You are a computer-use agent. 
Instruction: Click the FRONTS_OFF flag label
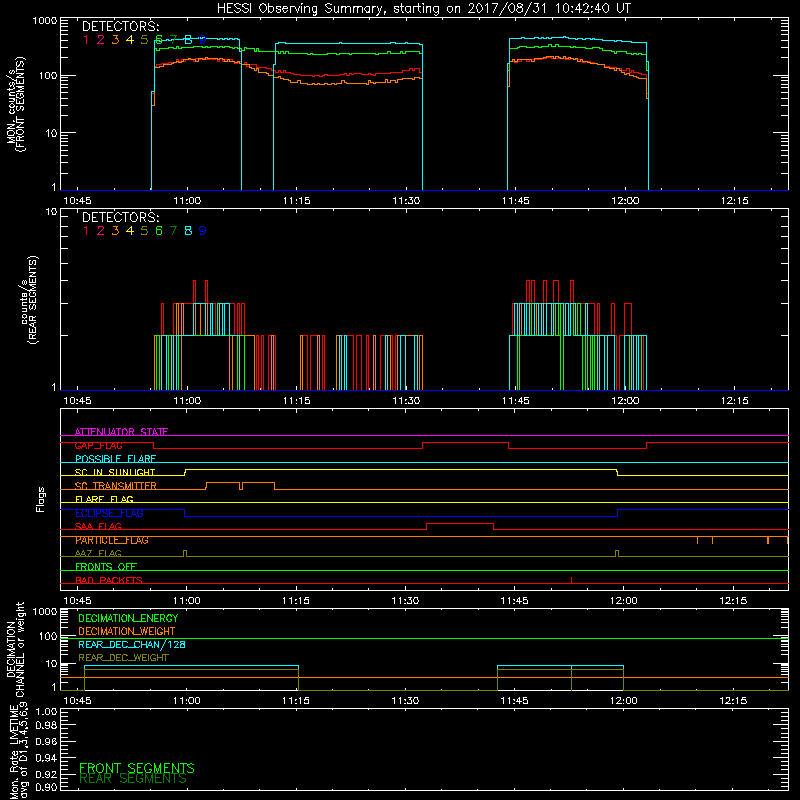click(106, 567)
